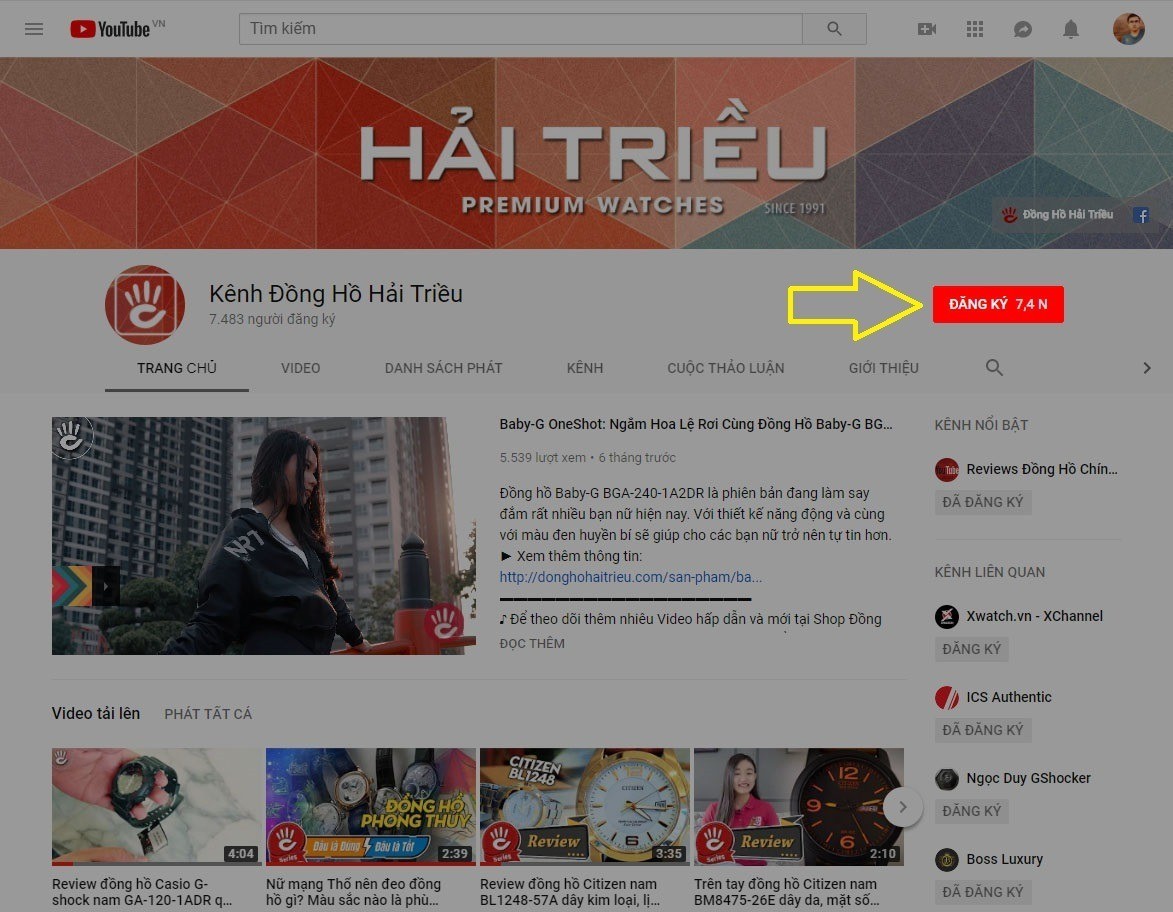1173x912 pixels.
Task: Open the KÊNH tab
Action: point(584,368)
